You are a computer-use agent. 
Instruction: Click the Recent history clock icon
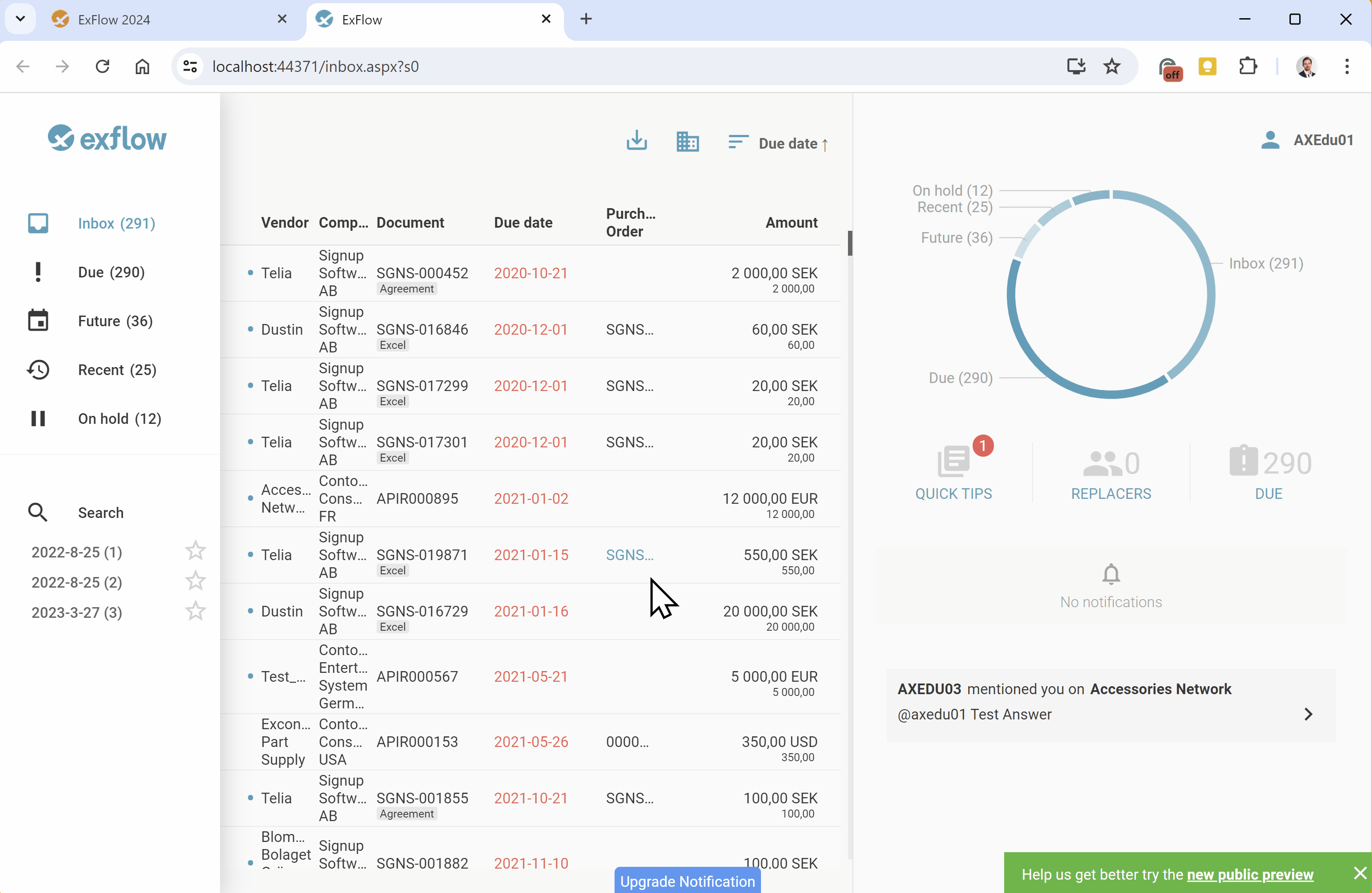coord(38,370)
